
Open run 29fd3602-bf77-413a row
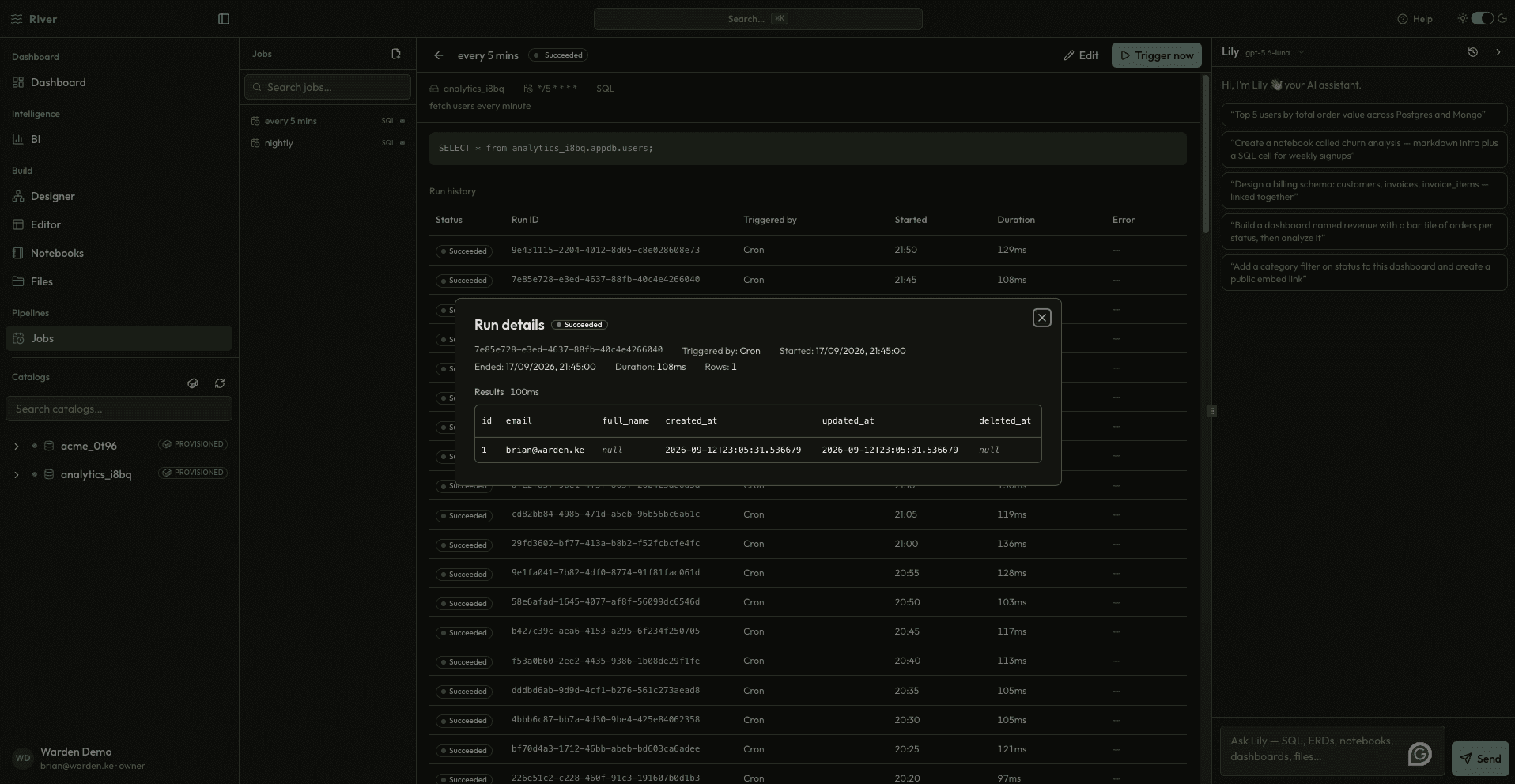(x=807, y=544)
